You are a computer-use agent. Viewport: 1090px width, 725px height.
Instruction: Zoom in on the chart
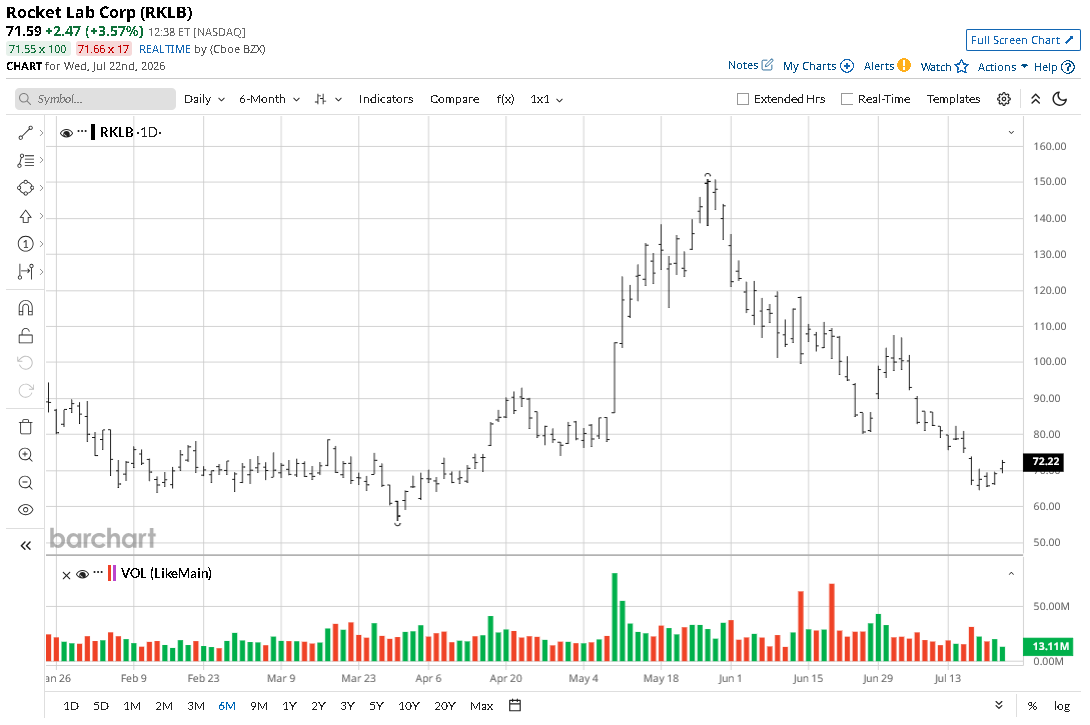point(25,455)
